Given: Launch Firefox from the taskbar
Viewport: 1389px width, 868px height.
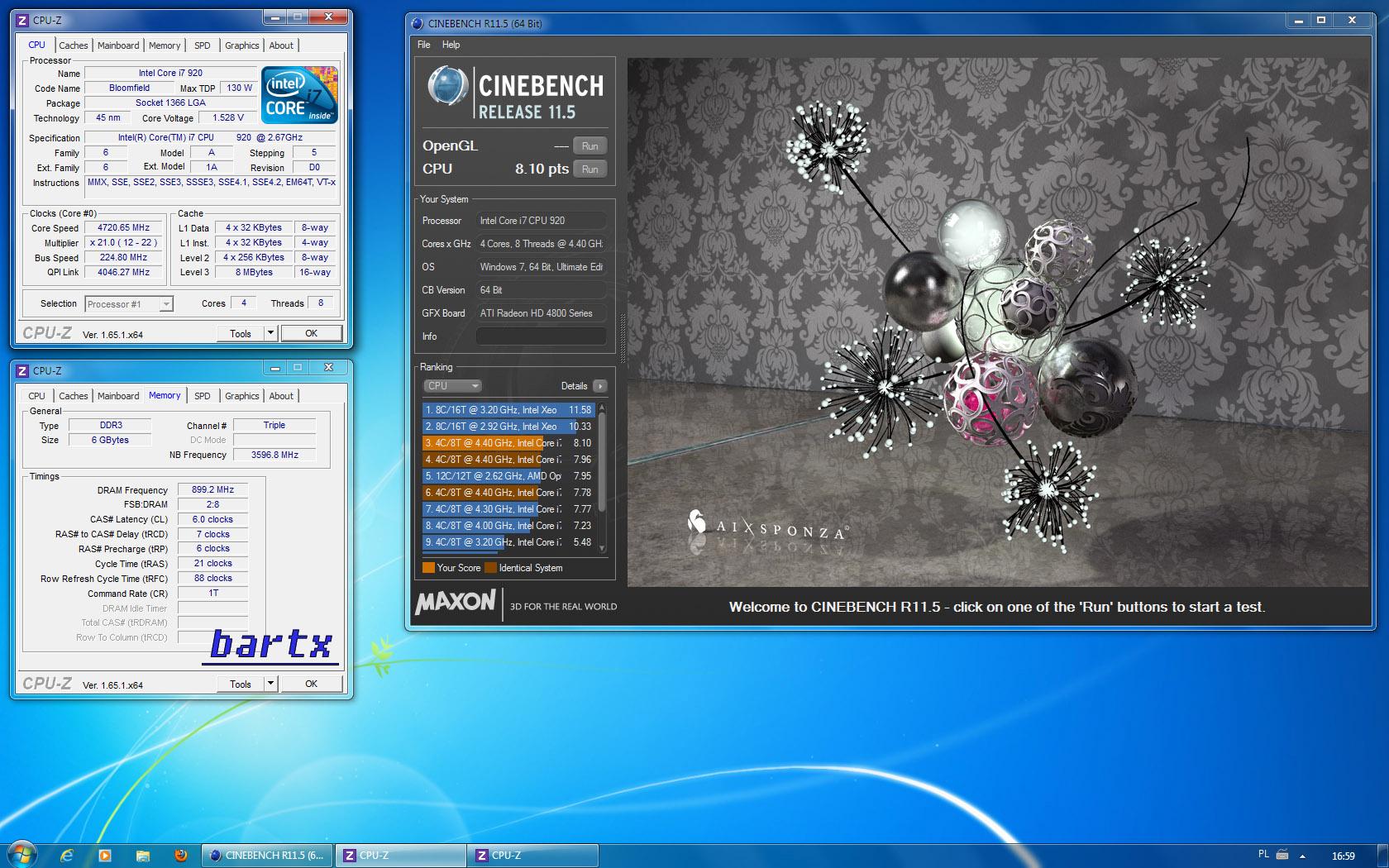Looking at the screenshot, I should [181, 856].
